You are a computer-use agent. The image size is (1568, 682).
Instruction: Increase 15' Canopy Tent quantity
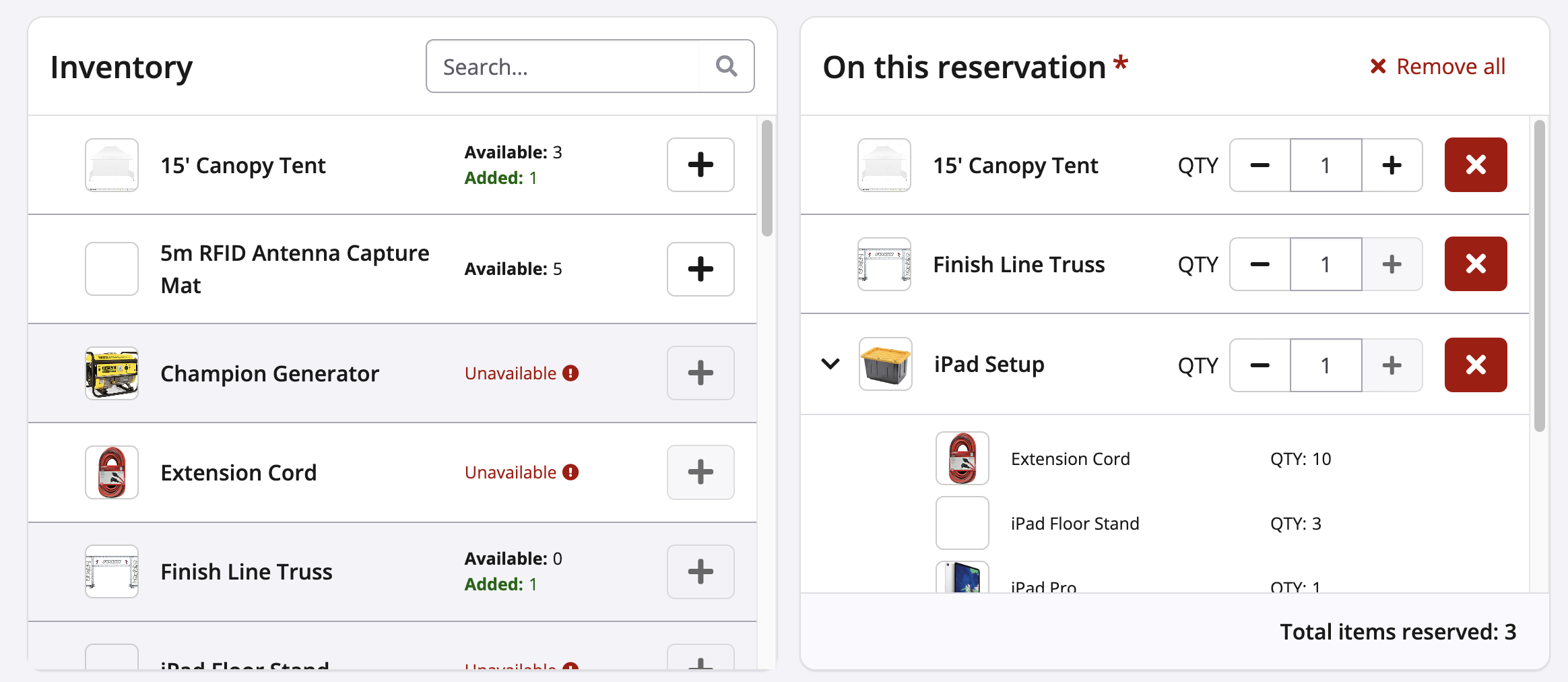1392,165
